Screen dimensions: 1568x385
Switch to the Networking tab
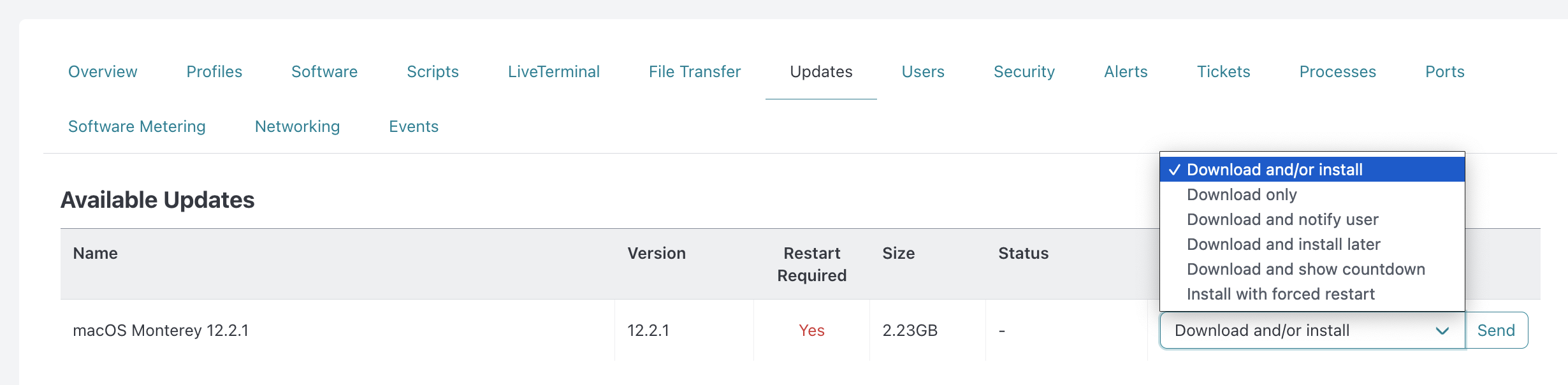pos(298,127)
